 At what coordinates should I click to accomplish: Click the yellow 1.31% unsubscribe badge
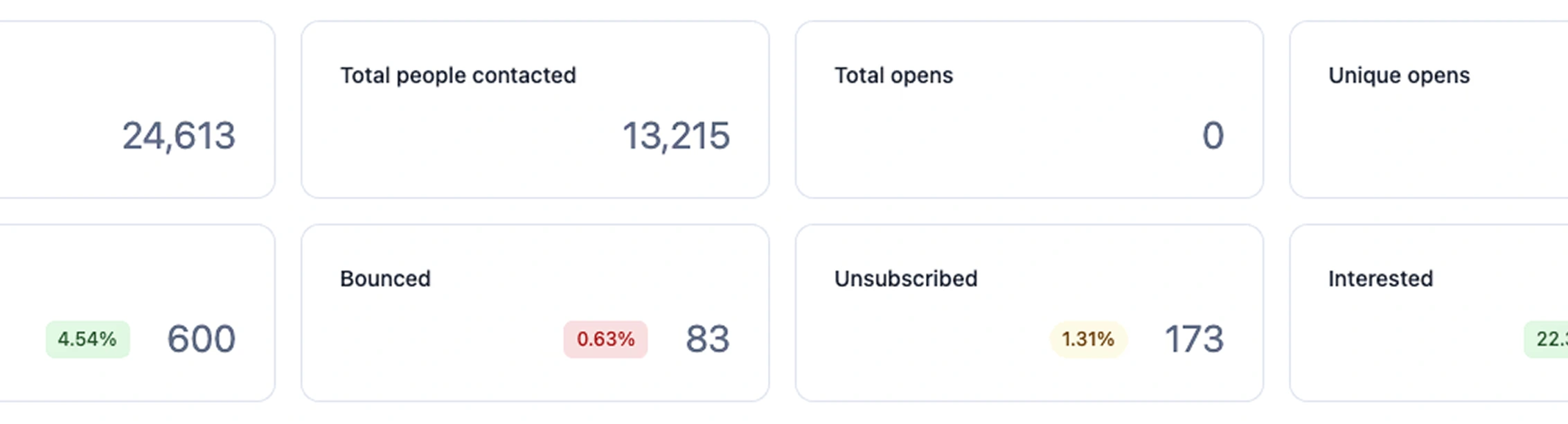point(1088,339)
